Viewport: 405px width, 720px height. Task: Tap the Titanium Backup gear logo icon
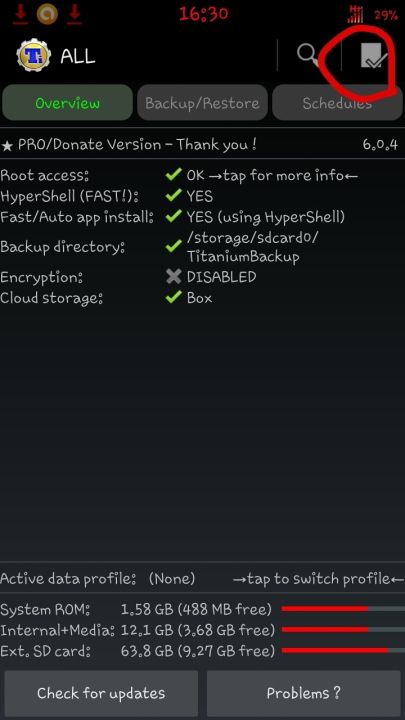pos(34,56)
